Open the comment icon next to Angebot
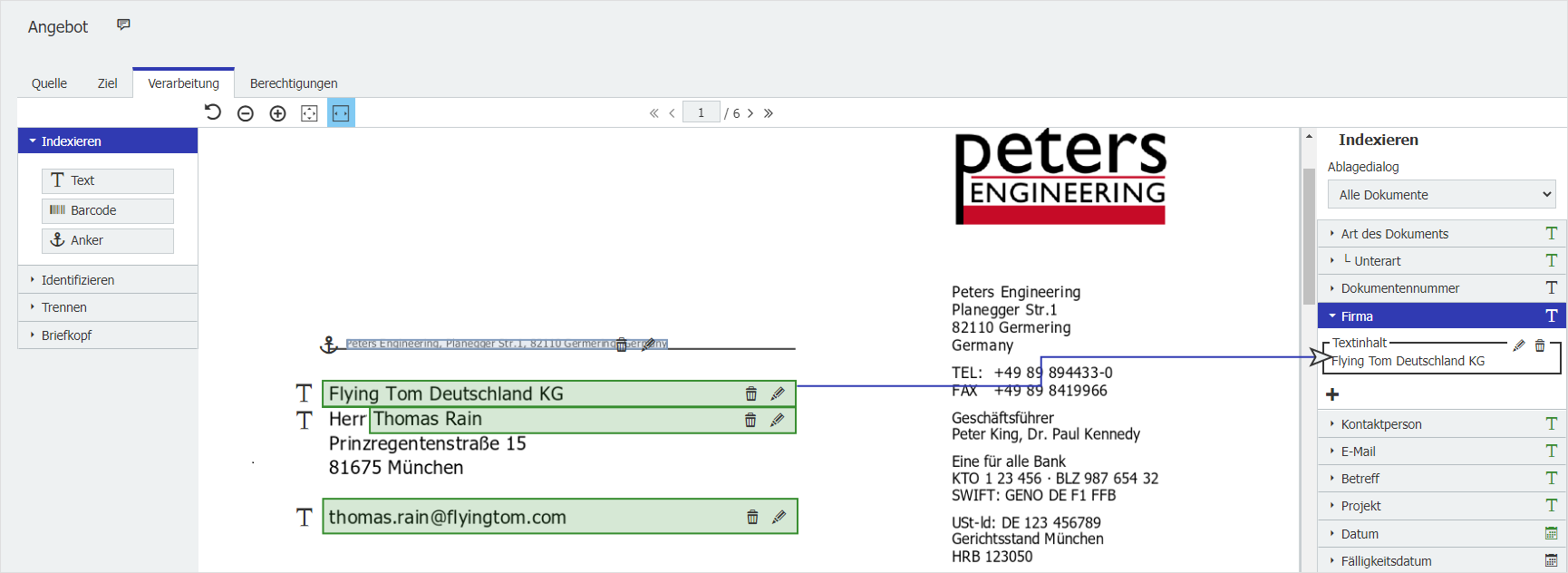The height and width of the screenshot is (573, 1568). pos(123,25)
